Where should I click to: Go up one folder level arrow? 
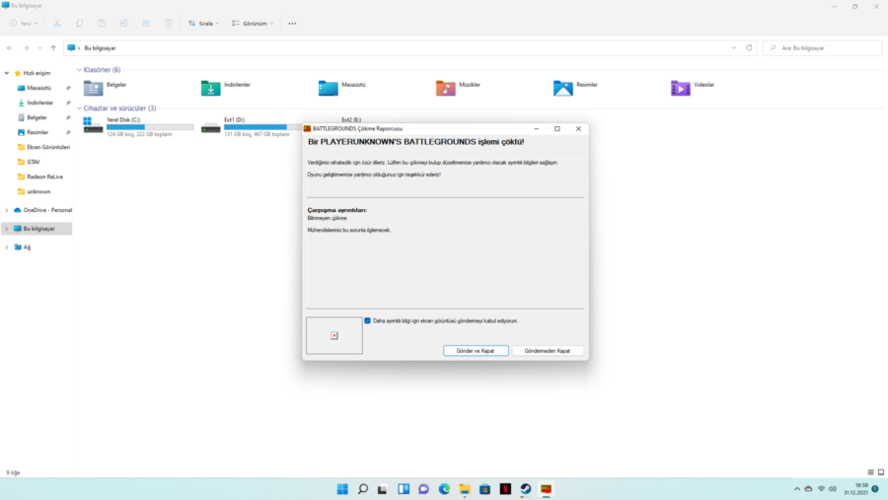pyautogui.click(x=53, y=48)
